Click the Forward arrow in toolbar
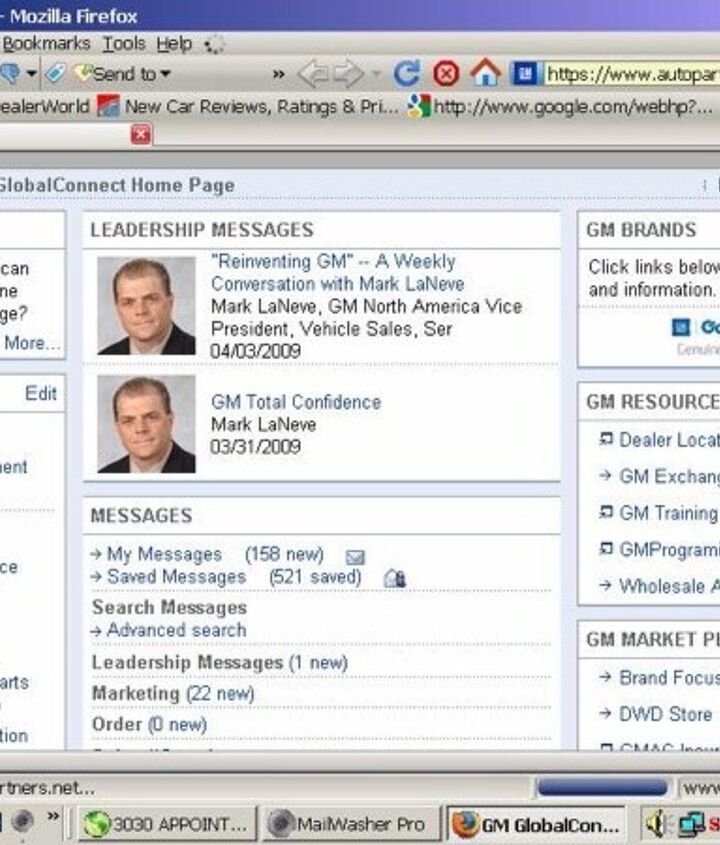This screenshot has height=845, width=720. [x=347, y=73]
